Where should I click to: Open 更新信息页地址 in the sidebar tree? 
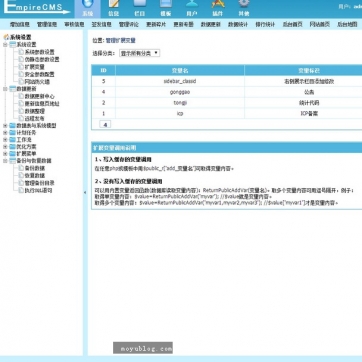[42, 104]
